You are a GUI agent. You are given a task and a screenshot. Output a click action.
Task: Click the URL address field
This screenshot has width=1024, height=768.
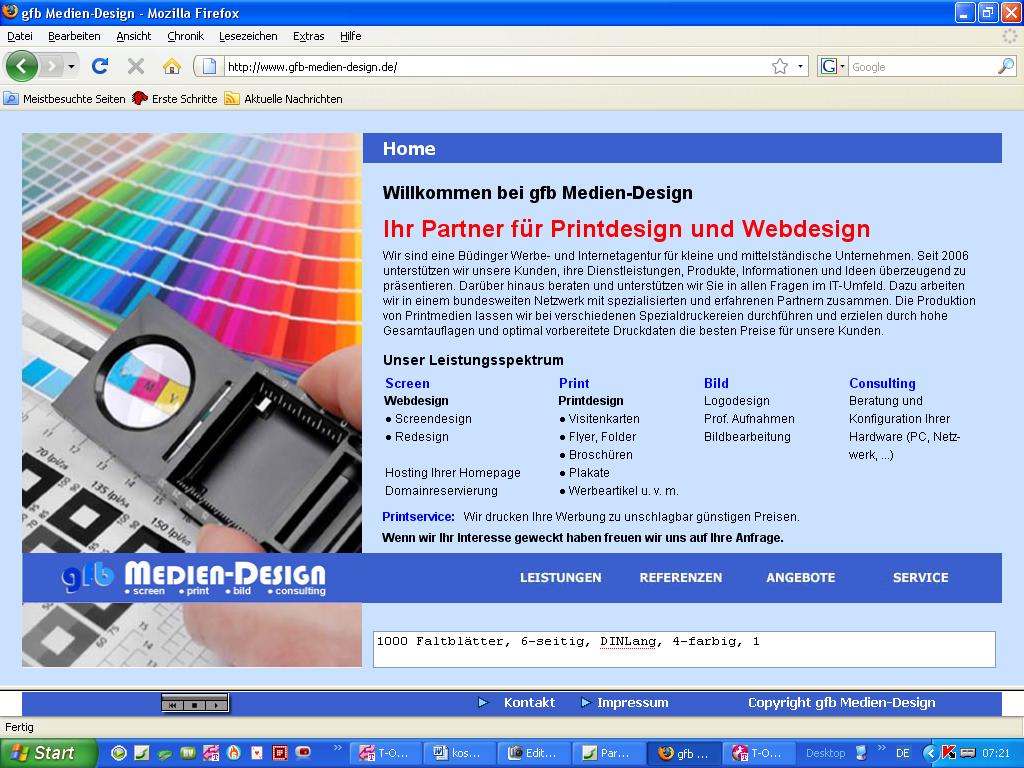[x=496, y=67]
